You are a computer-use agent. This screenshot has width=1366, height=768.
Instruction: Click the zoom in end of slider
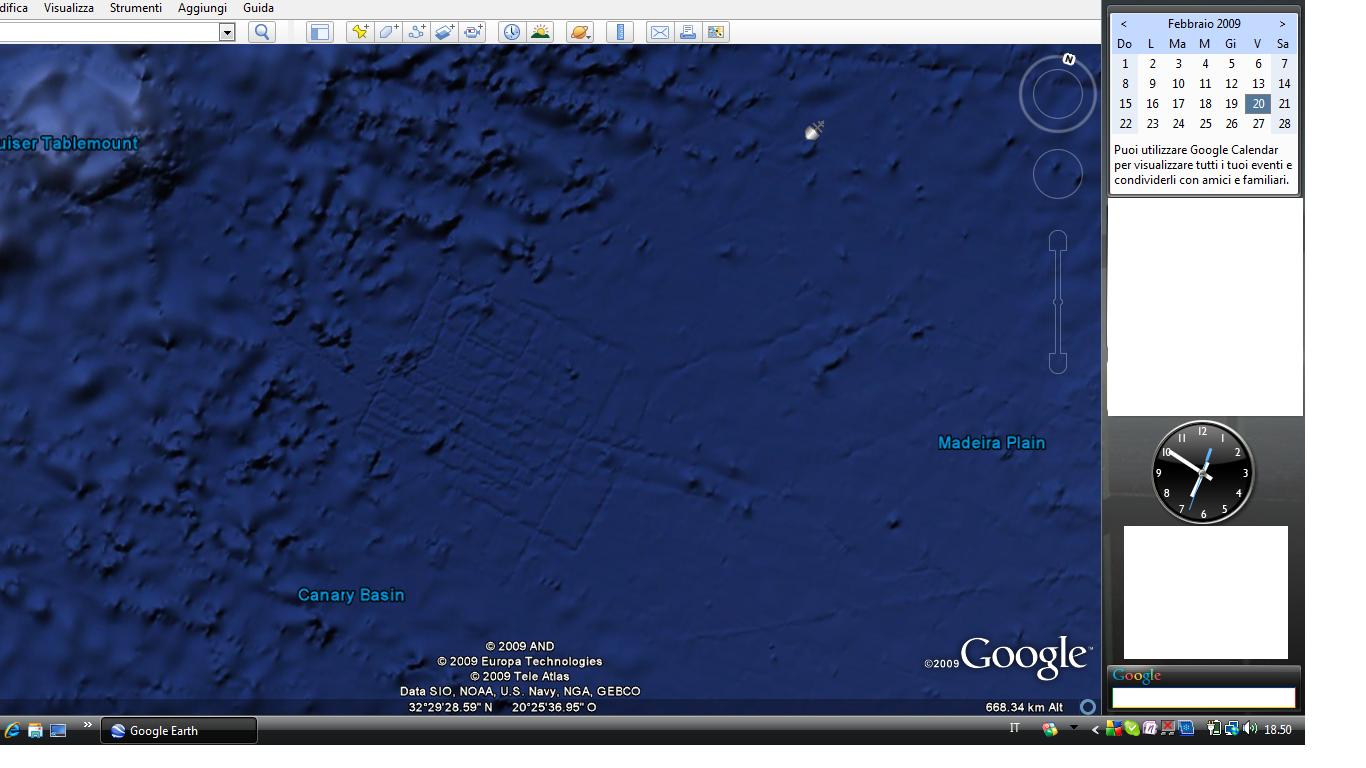[1058, 241]
